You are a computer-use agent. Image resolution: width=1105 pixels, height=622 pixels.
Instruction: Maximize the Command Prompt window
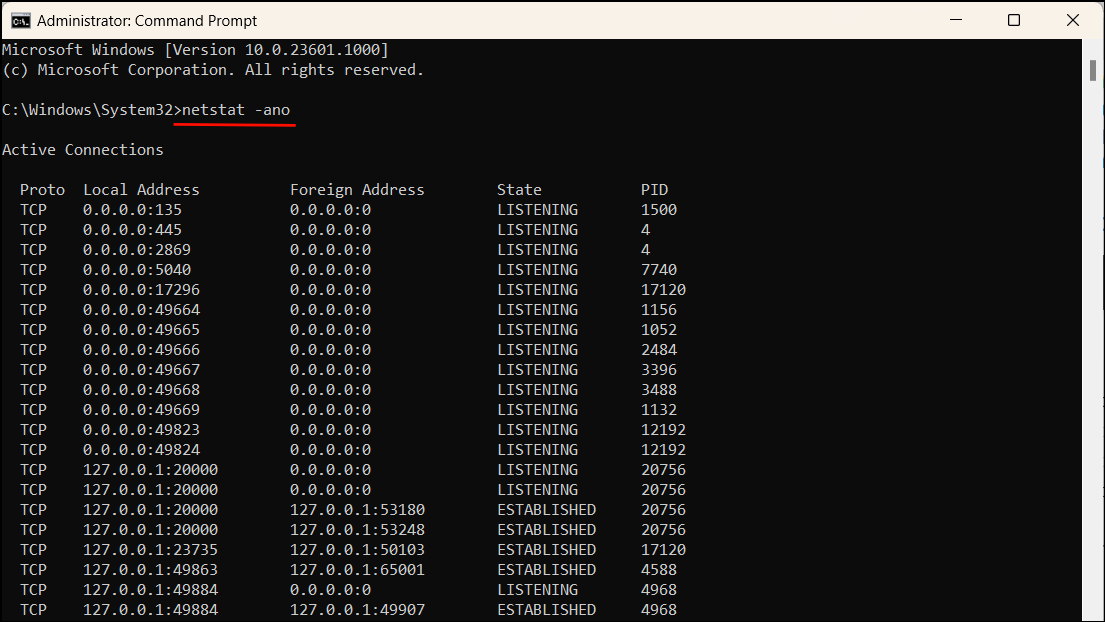[1013, 20]
